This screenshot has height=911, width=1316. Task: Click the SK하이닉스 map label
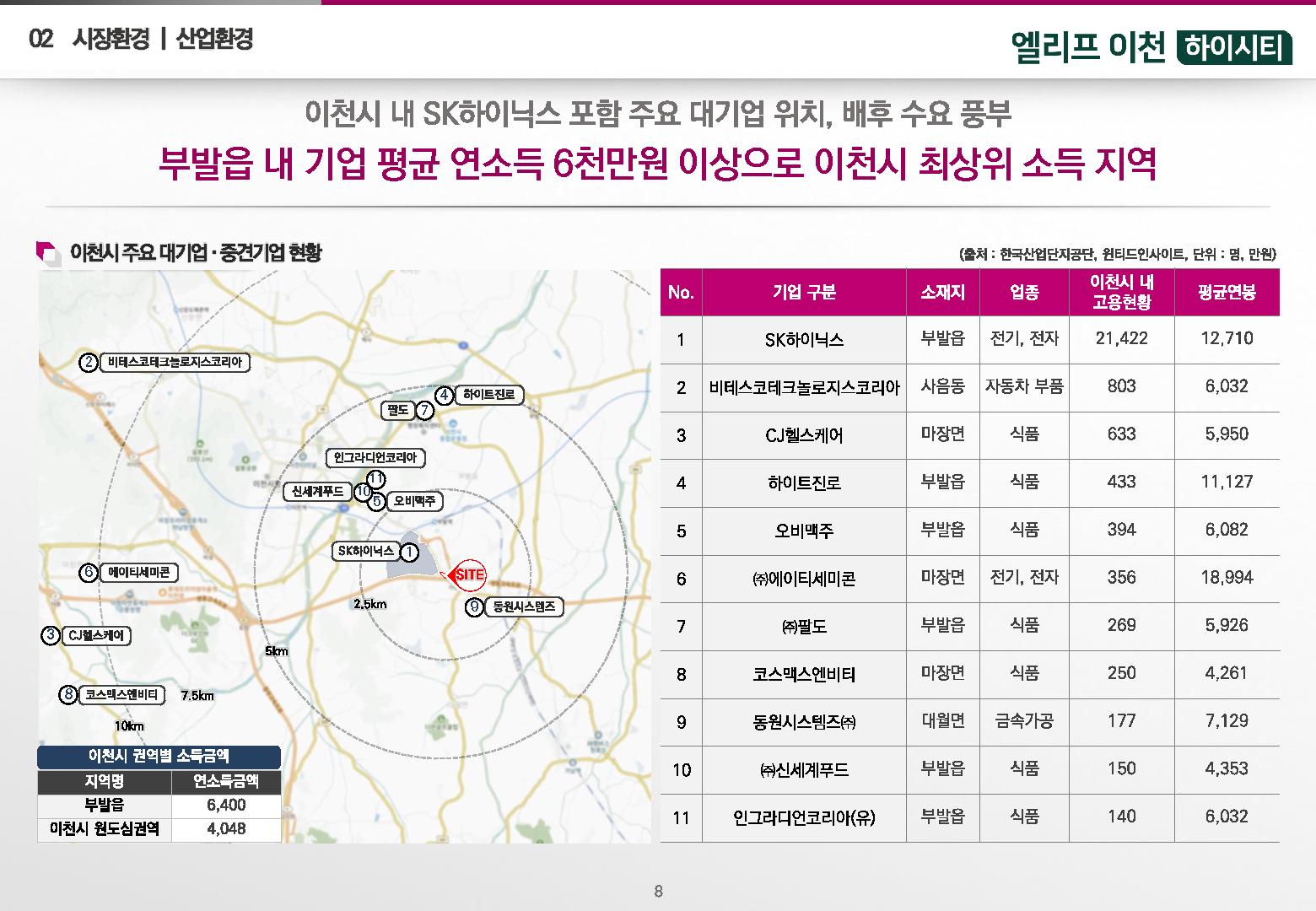pos(365,551)
